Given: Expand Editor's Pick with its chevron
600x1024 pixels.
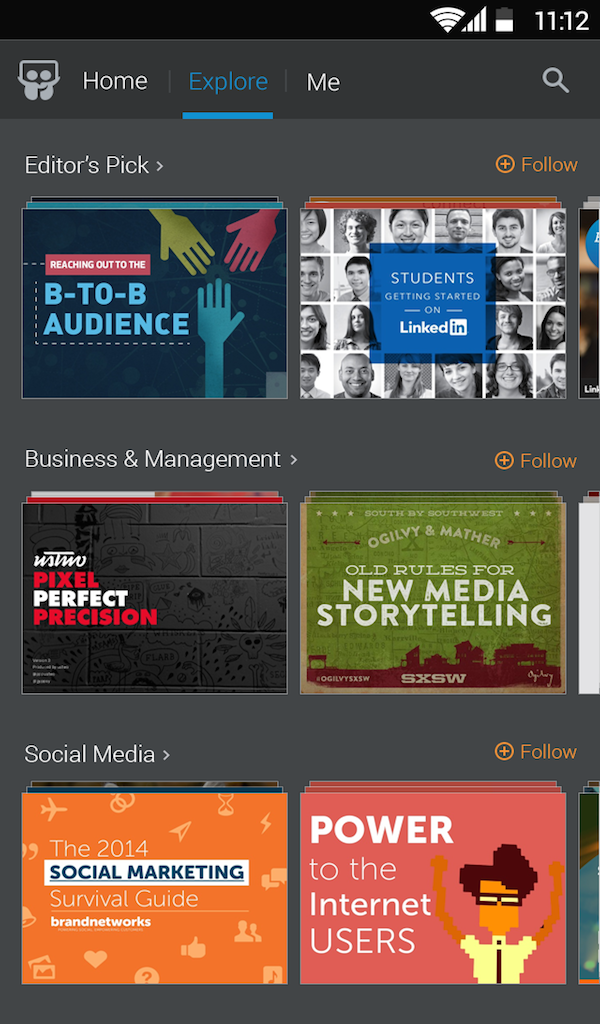Looking at the screenshot, I should coord(158,166).
